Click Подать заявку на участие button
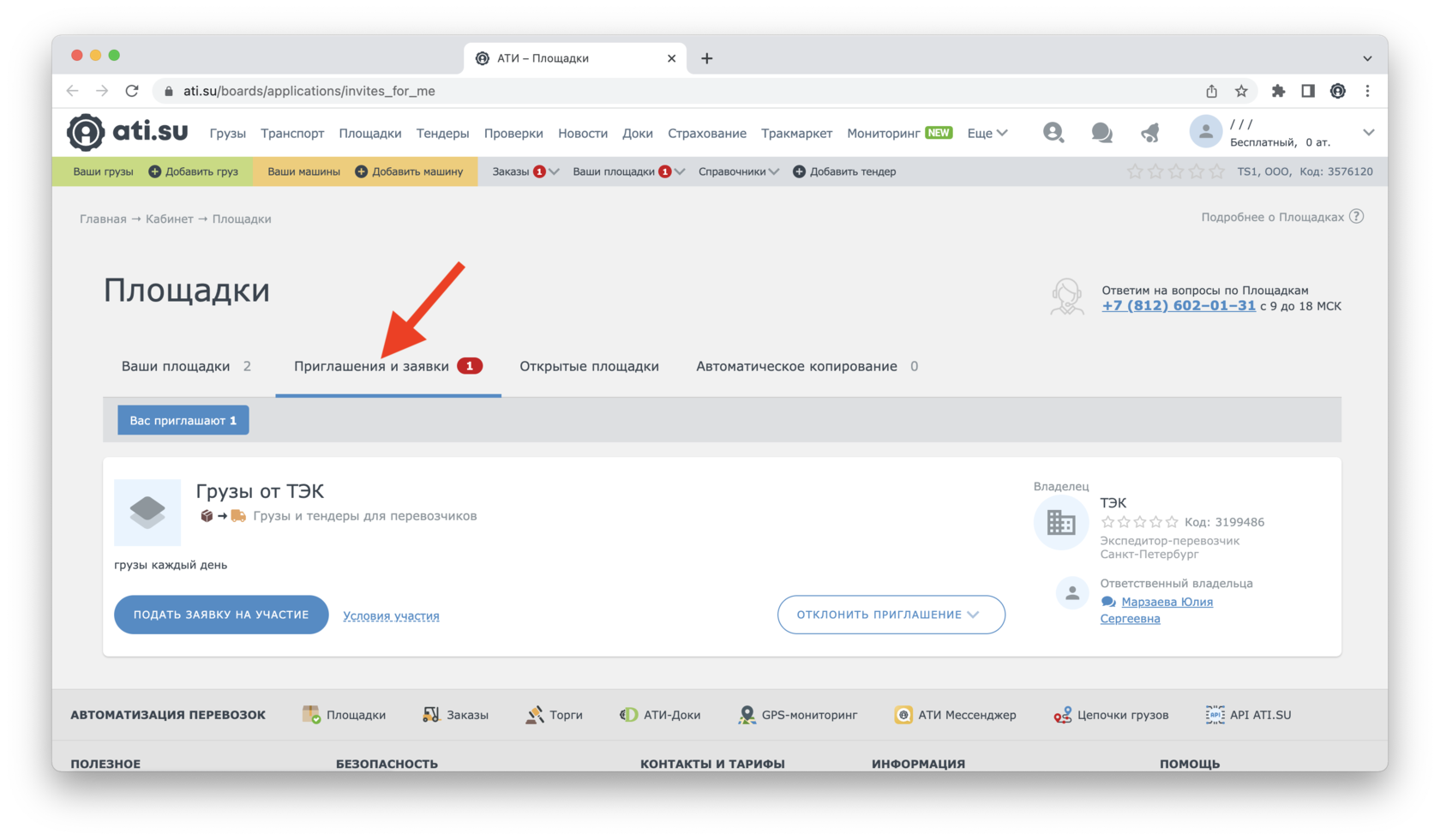1440x840 pixels. pyautogui.click(x=221, y=615)
